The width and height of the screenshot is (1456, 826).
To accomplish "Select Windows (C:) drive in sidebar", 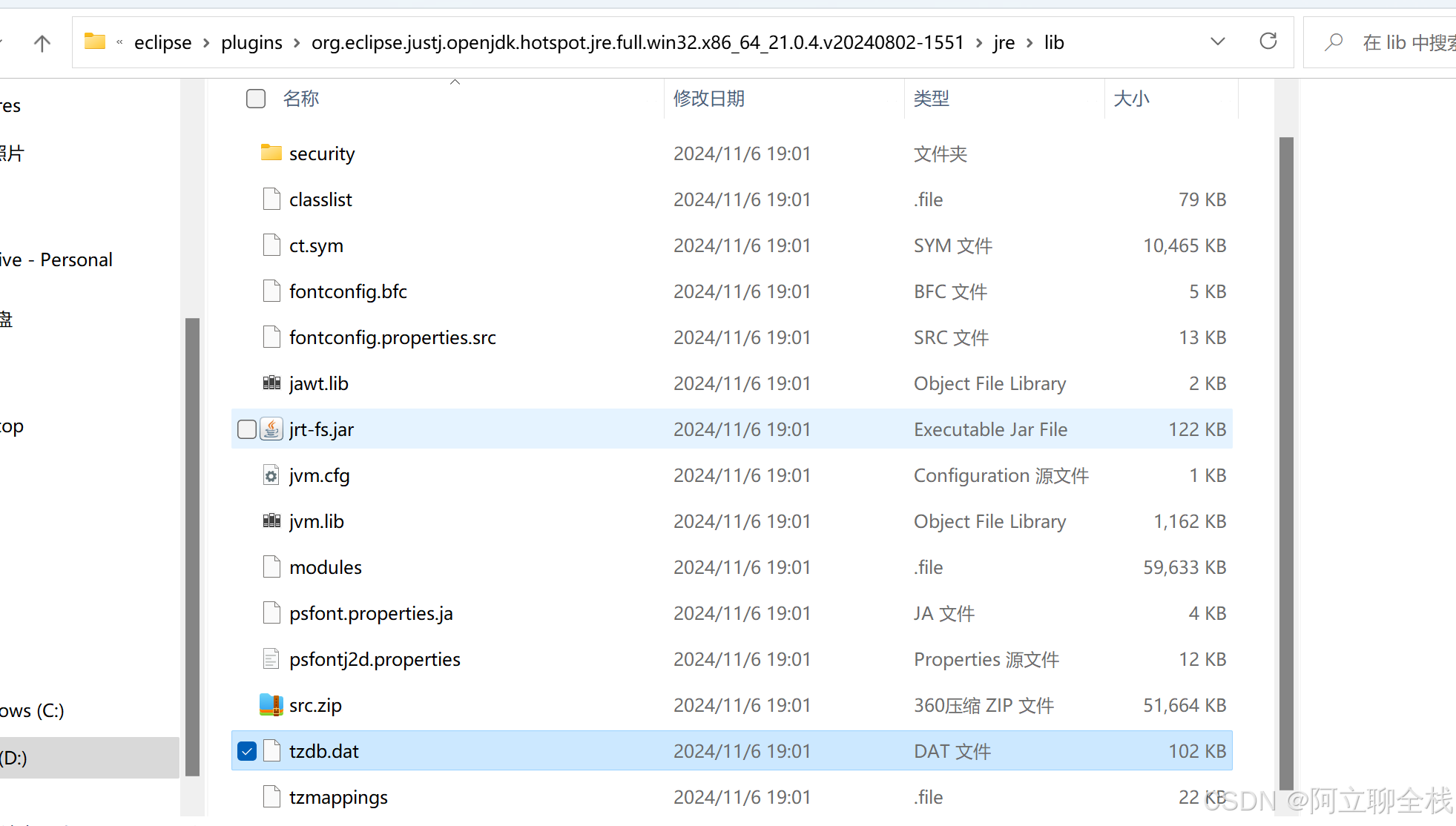I will (x=33, y=710).
